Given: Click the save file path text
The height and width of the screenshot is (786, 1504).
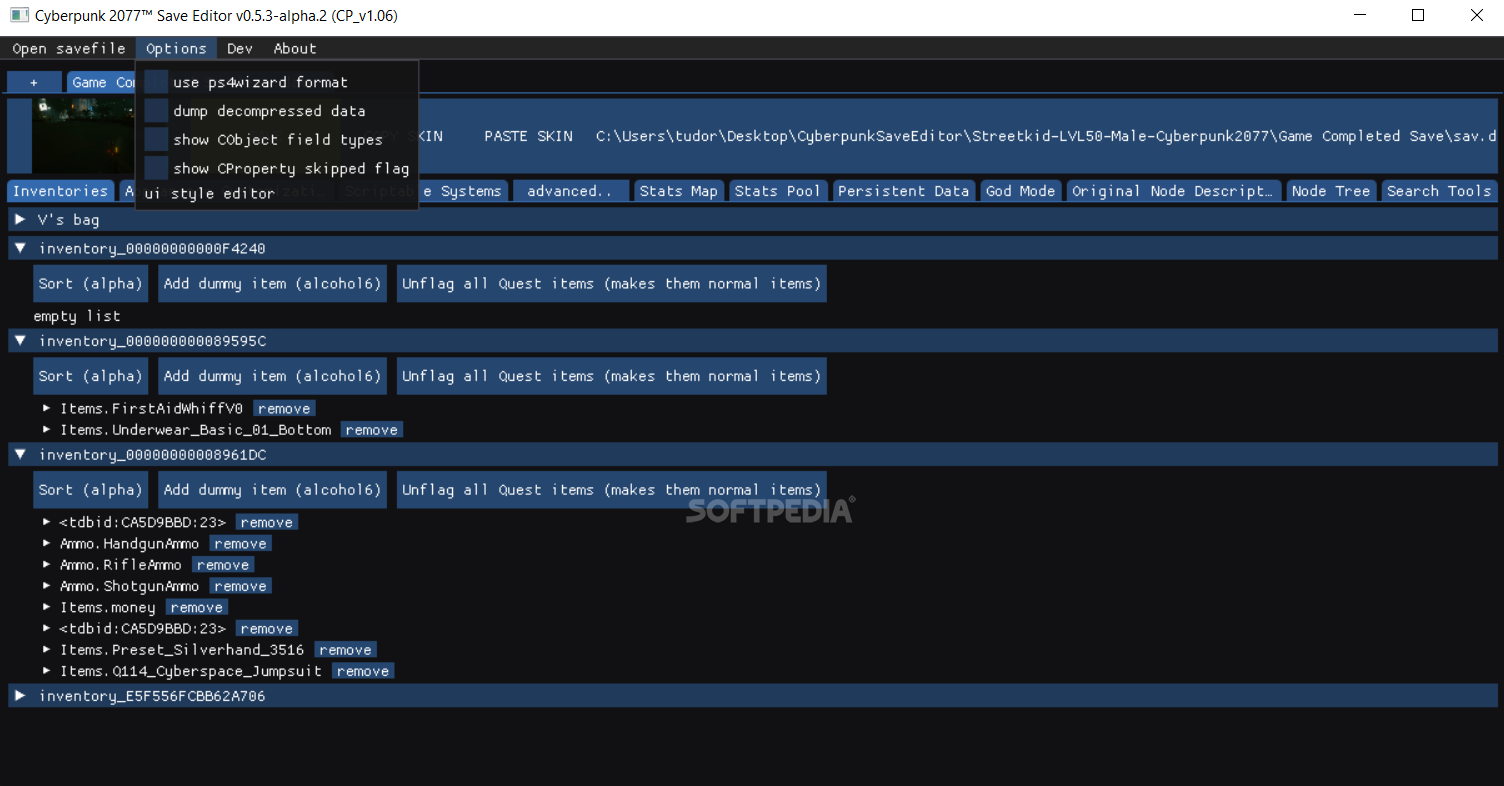Looking at the screenshot, I should point(1046,136).
